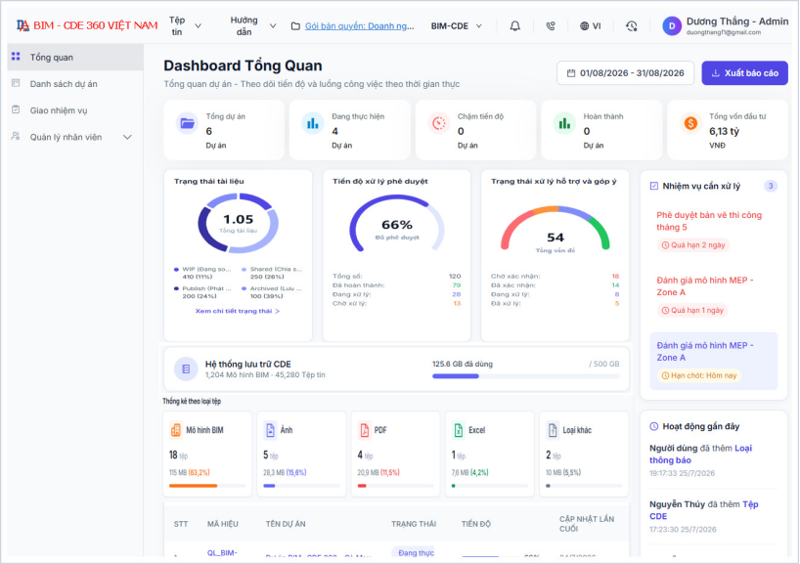
Task: Expand the Tệp tin dropdown menu
Action: click(x=185, y=26)
